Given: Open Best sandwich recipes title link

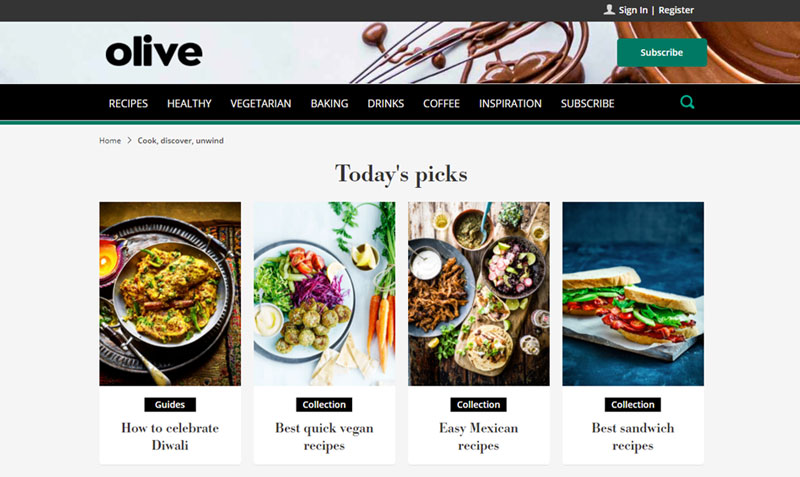Looking at the screenshot, I should pyautogui.click(x=633, y=437).
